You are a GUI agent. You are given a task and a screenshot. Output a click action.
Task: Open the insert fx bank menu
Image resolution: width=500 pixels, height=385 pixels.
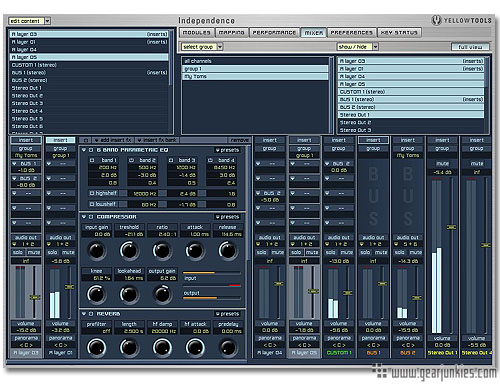tap(157, 140)
